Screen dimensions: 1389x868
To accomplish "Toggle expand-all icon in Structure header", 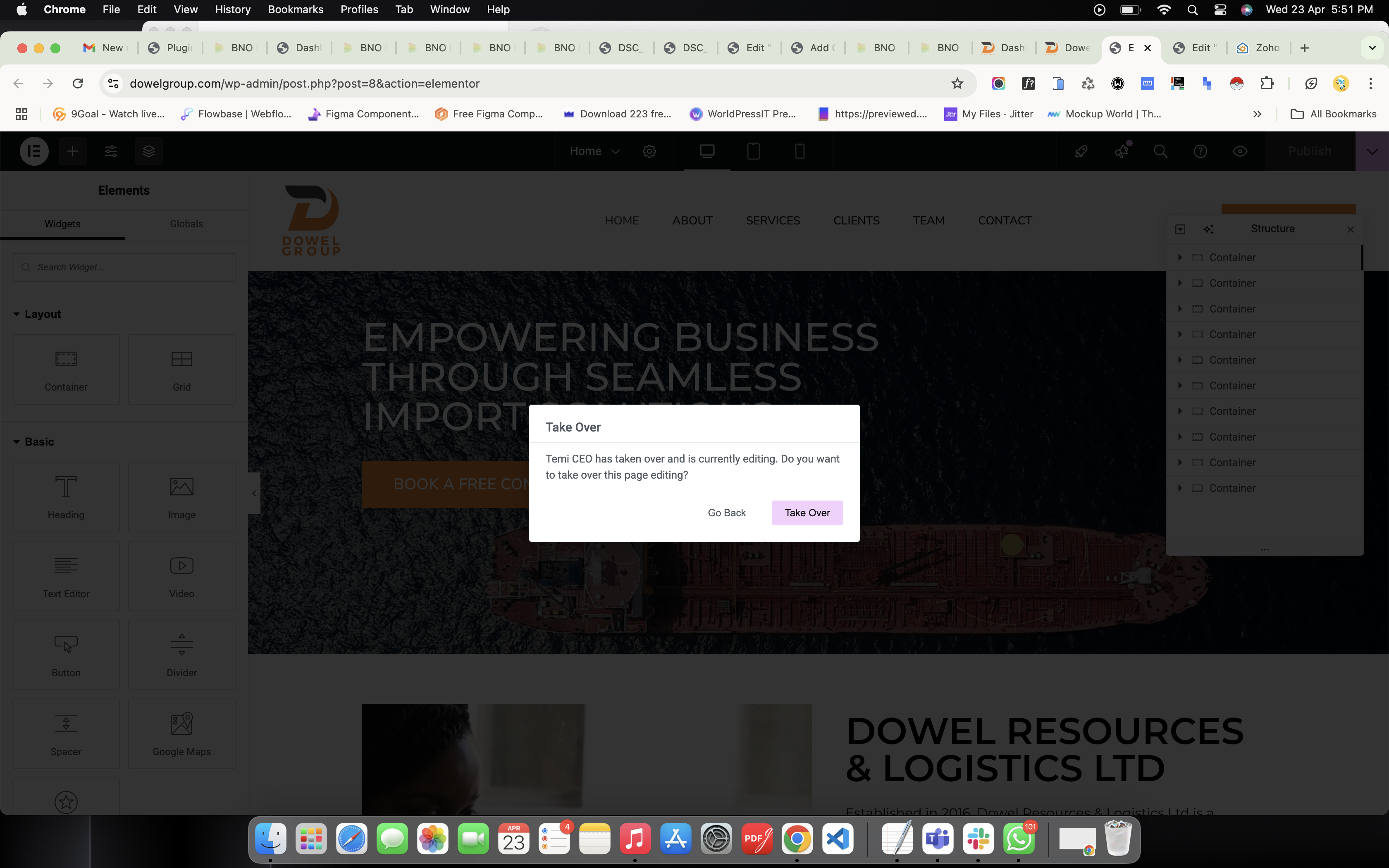I will [1180, 229].
